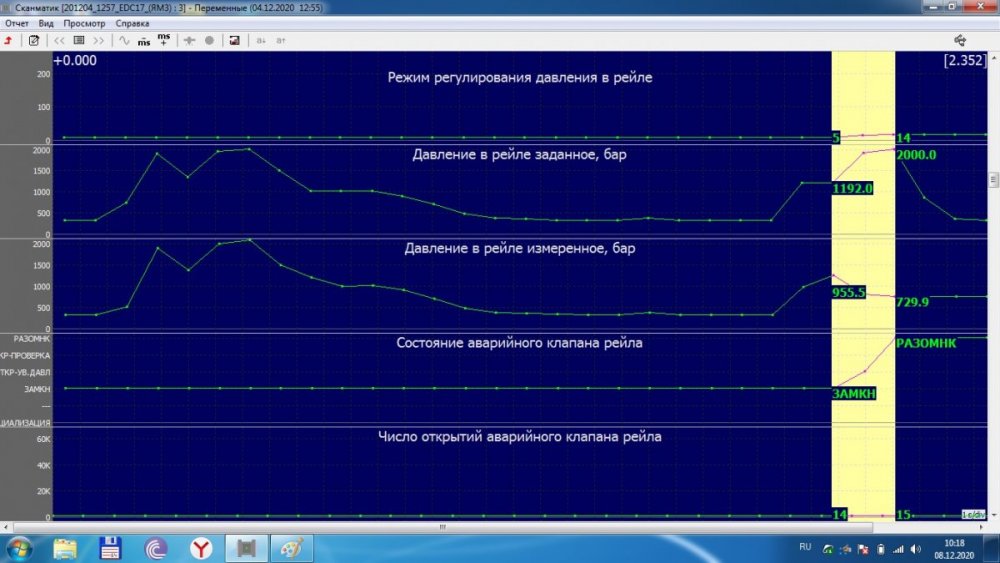Click the horizontal scrollbar left arrow
Viewport: 1000px width, 563px height.
(x=6, y=527)
